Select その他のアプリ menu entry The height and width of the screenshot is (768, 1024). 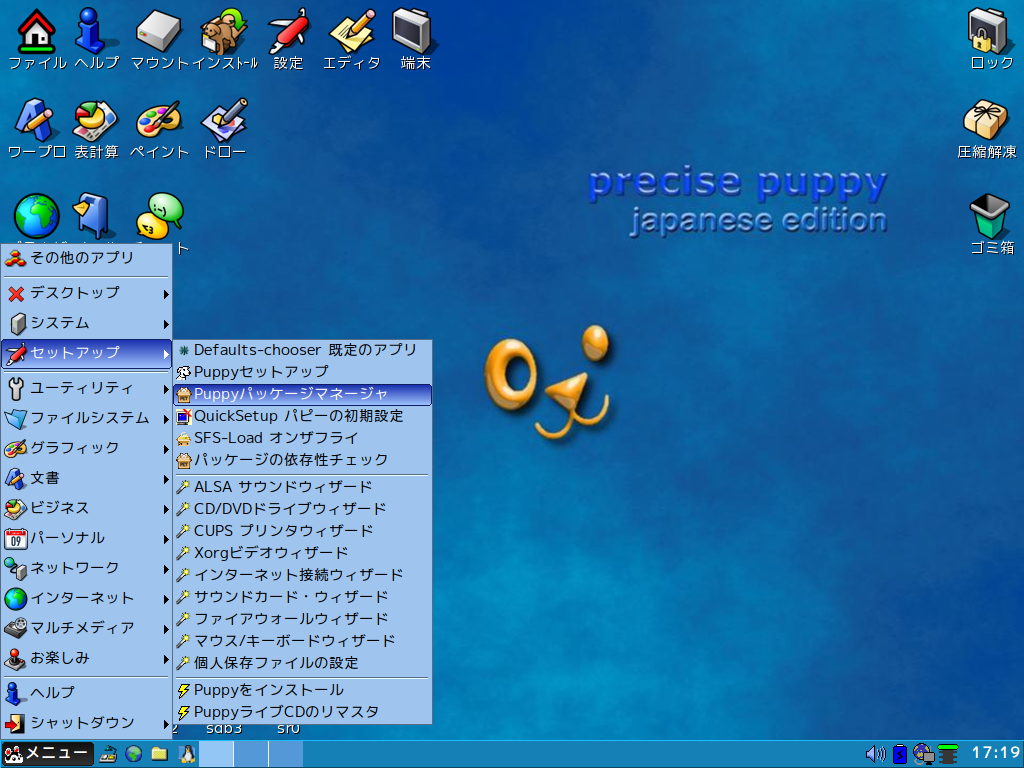(86, 259)
